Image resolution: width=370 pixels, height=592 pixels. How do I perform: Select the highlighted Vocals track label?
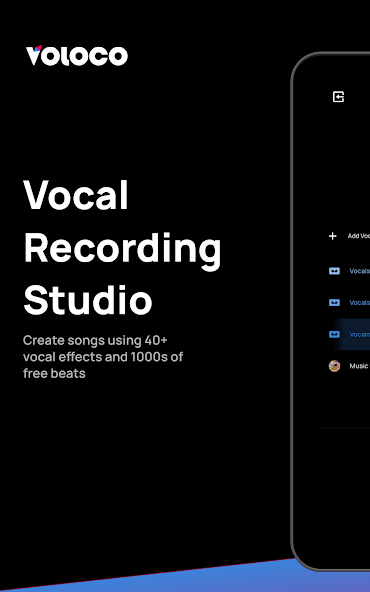coord(359,335)
